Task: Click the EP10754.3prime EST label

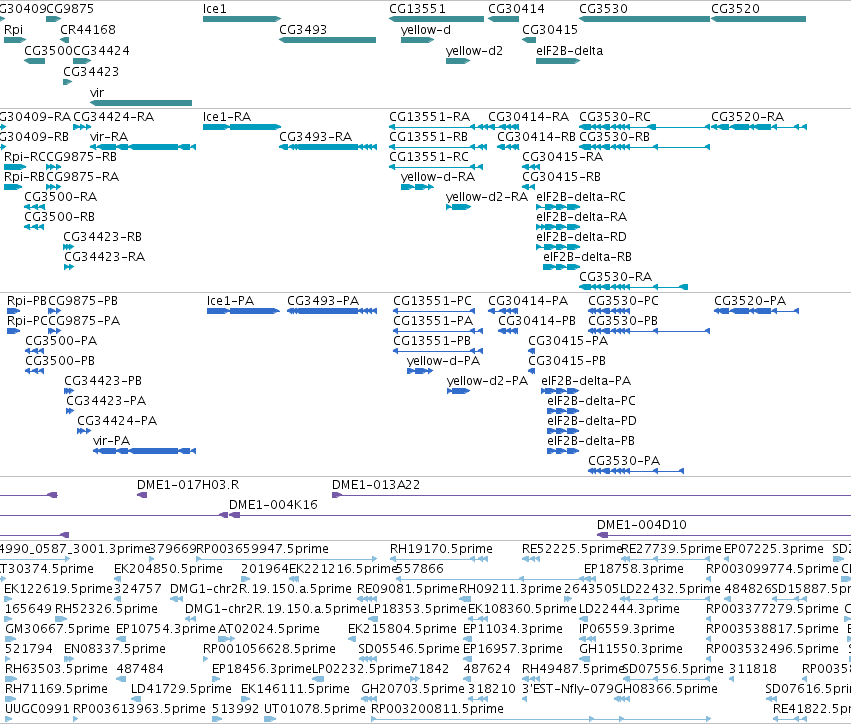Action: coord(166,629)
